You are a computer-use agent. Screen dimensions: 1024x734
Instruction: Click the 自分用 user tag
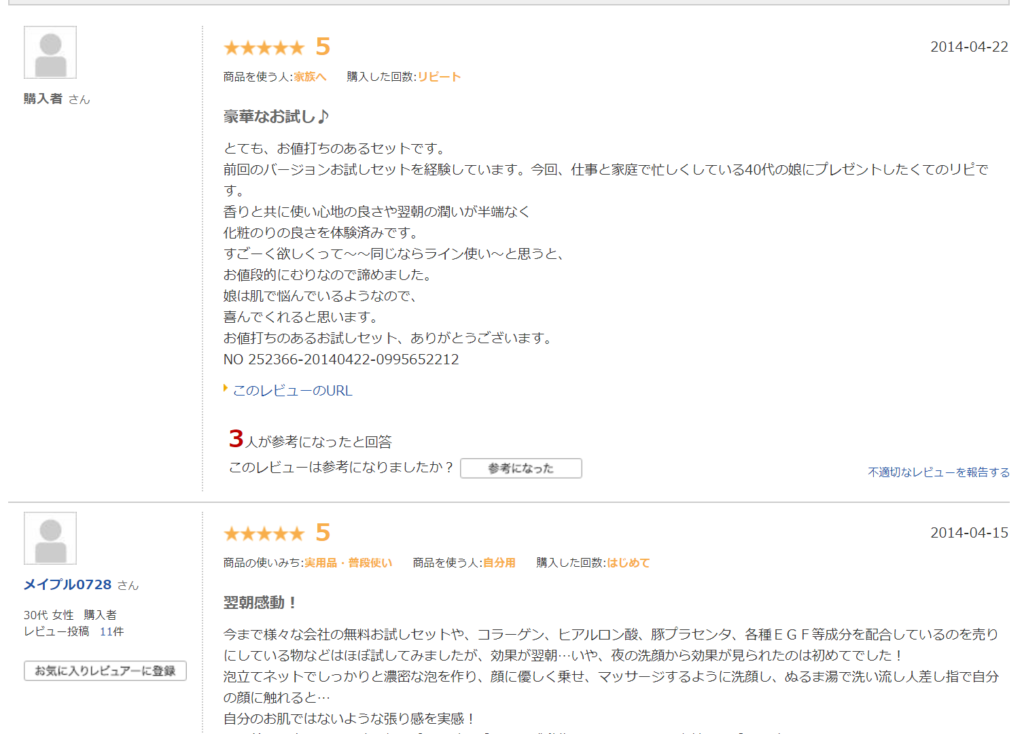coord(499,563)
